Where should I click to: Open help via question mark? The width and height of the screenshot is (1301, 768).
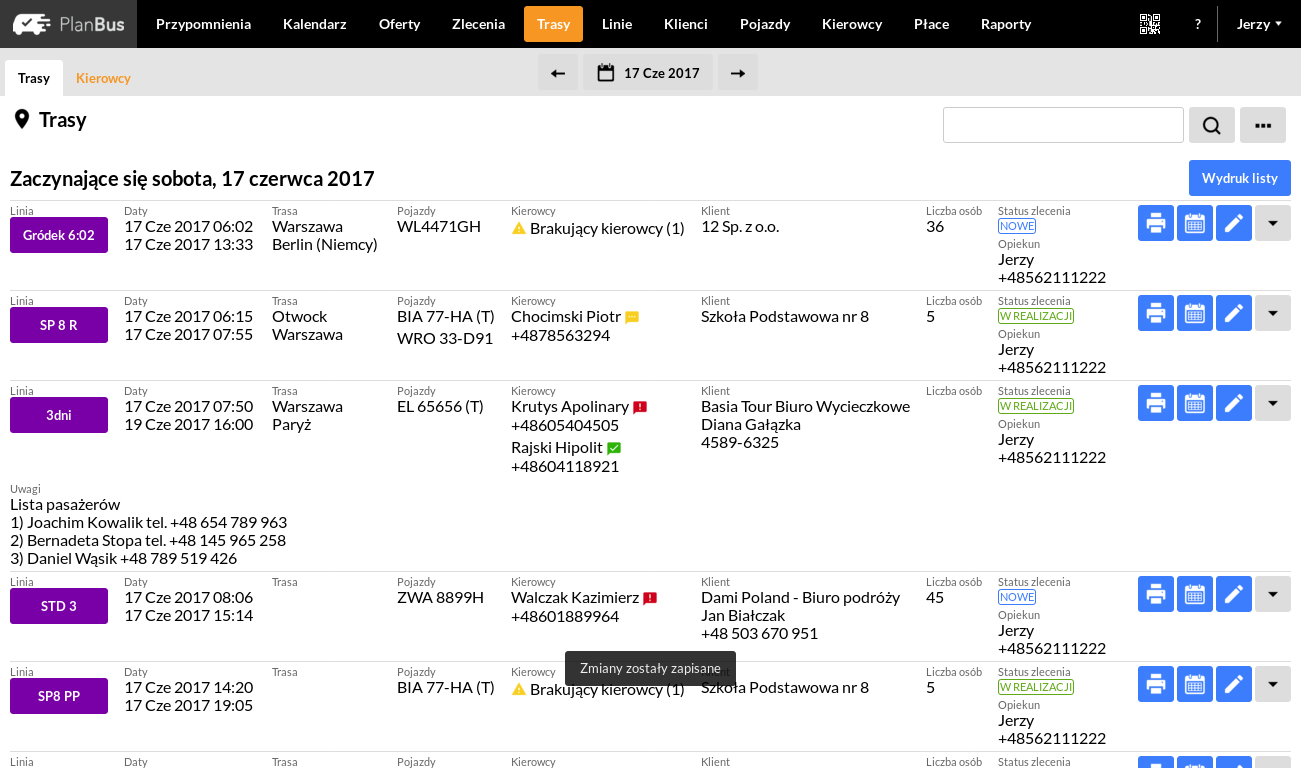[1198, 24]
